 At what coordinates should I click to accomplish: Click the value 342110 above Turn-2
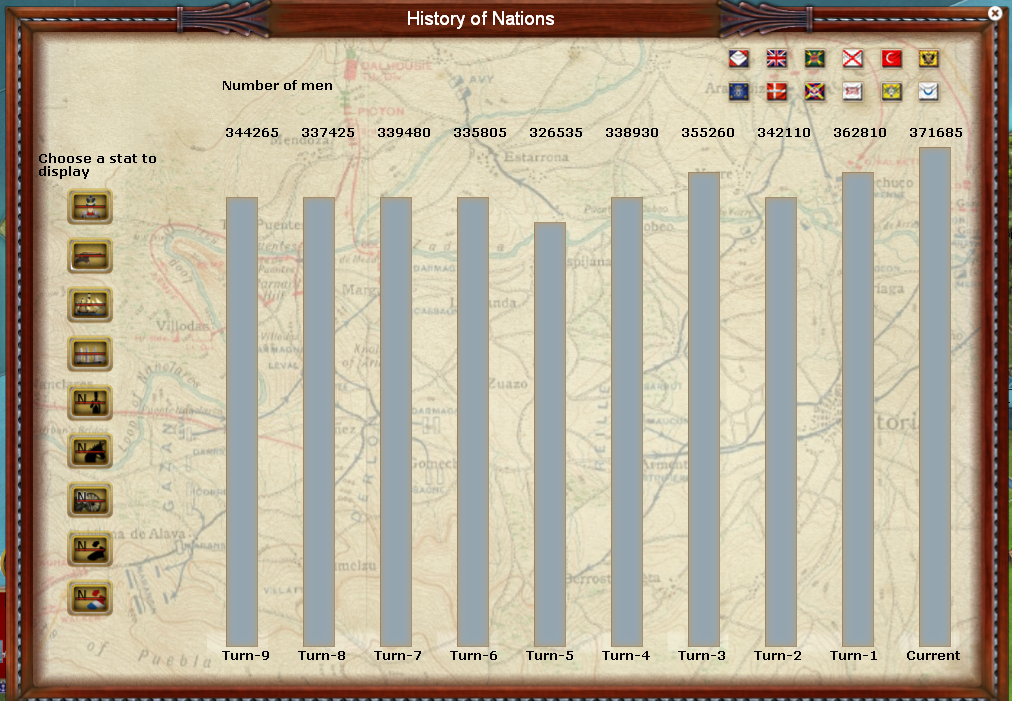click(x=784, y=133)
